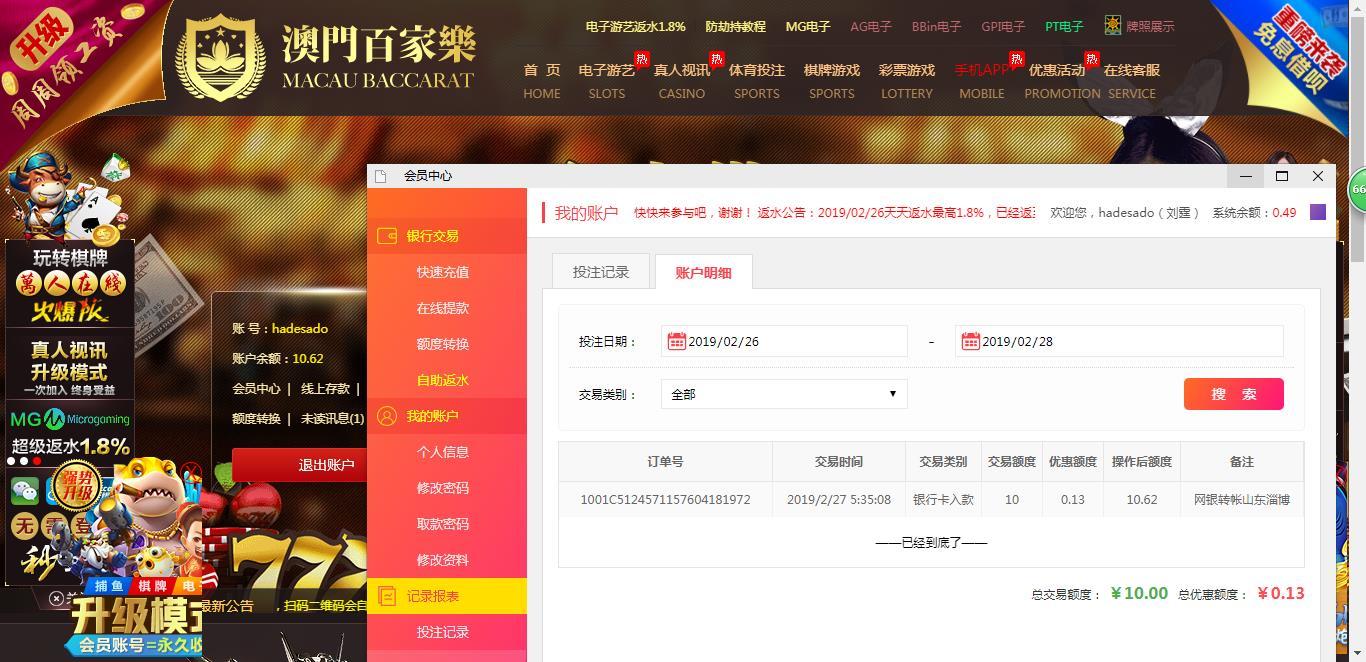
Task: Click the start date calendar icon
Action: [676, 341]
